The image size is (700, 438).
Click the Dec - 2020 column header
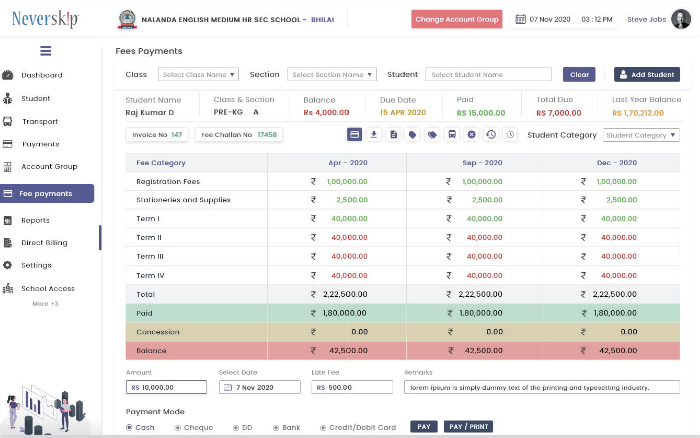click(617, 163)
